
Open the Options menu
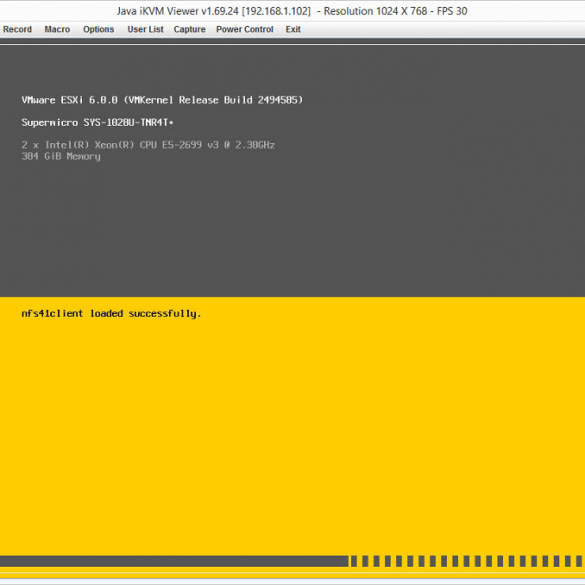tap(98, 29)
